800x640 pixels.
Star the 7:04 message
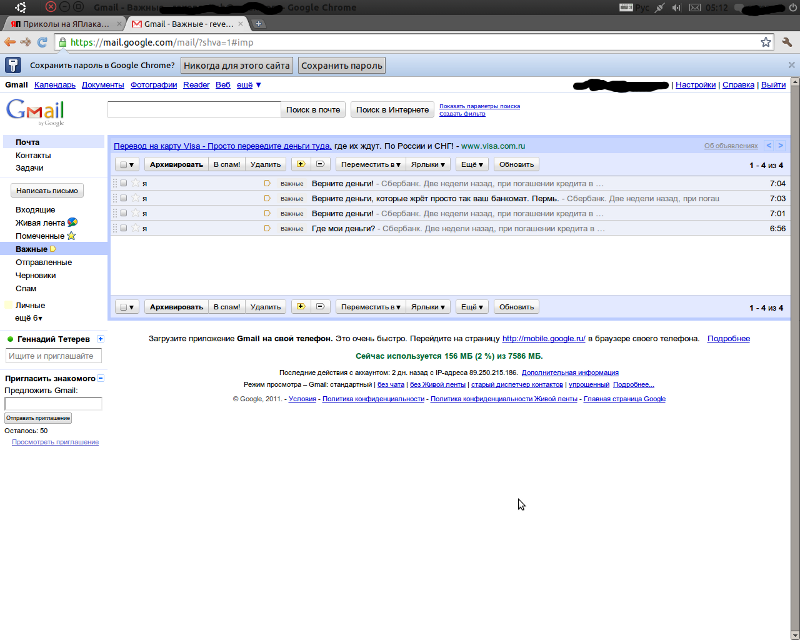135,183
